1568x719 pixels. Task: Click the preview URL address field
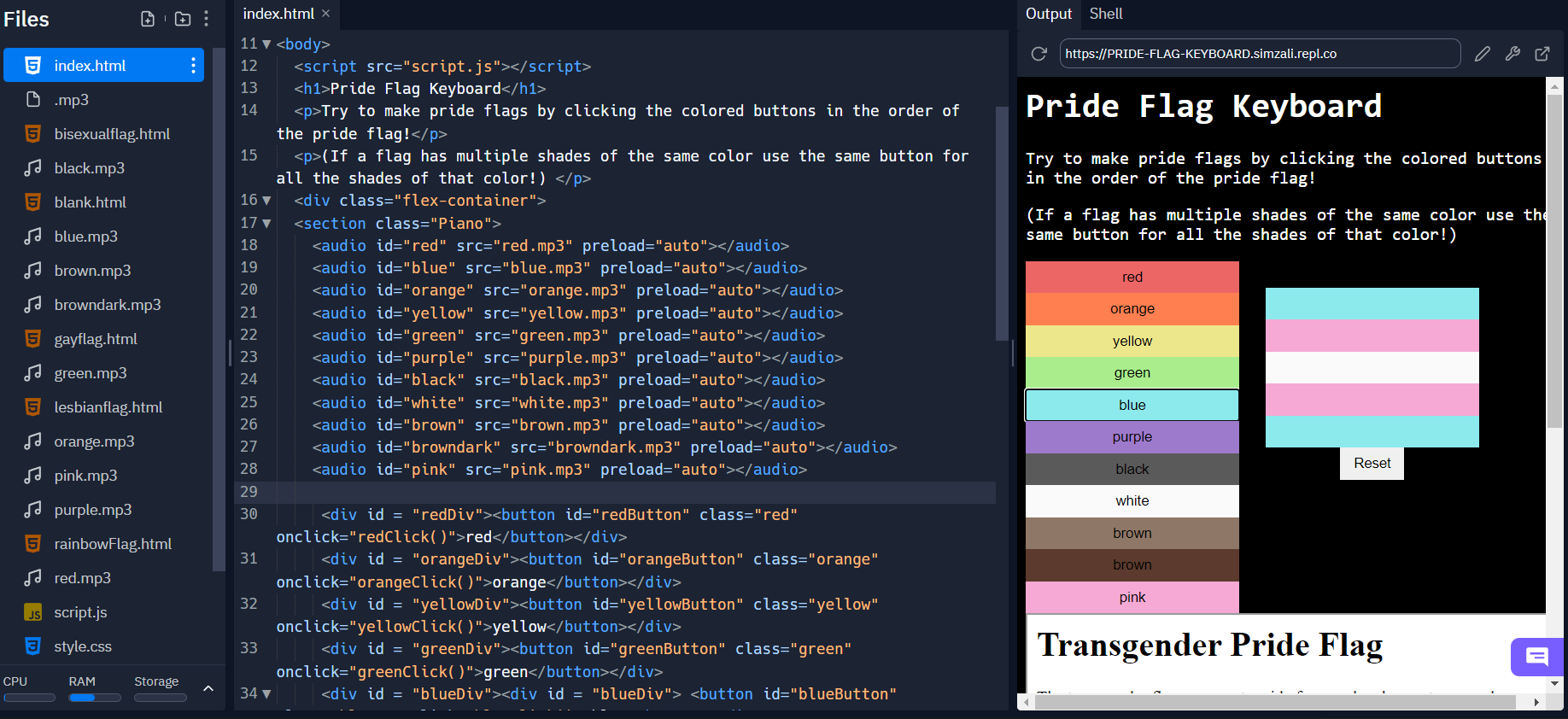[1260, 54]
